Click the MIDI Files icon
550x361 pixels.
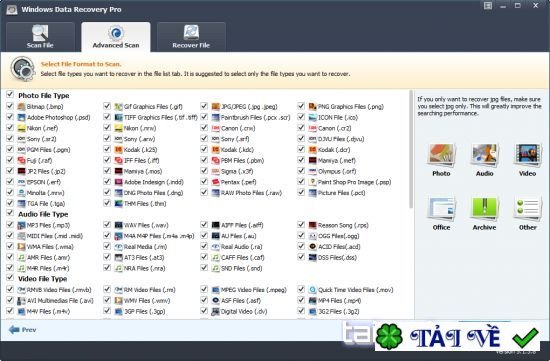click(x=21, y=236)
